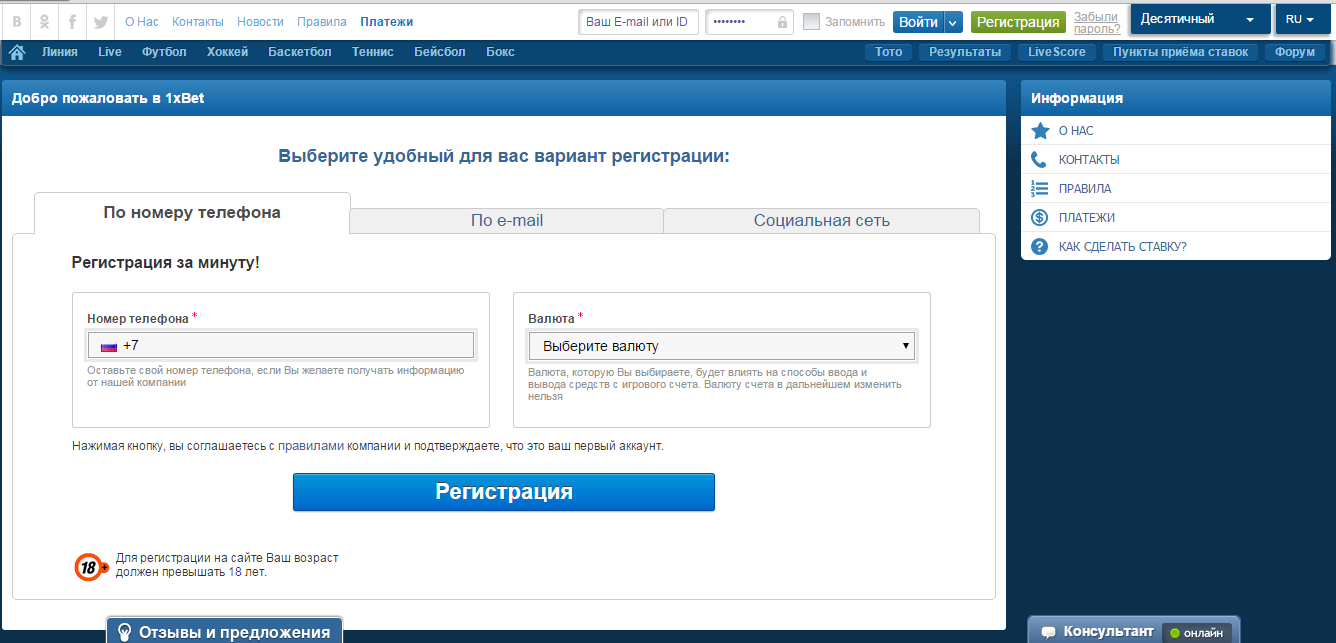The height and width of the screenshot is (643, 1336).
Task: Go to the home page via house icon
Action: 17,52
